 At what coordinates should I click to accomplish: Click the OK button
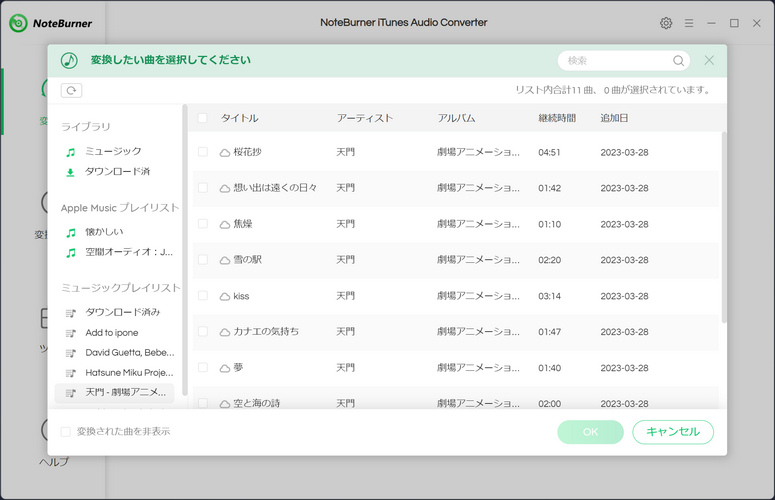click(590, 432)
